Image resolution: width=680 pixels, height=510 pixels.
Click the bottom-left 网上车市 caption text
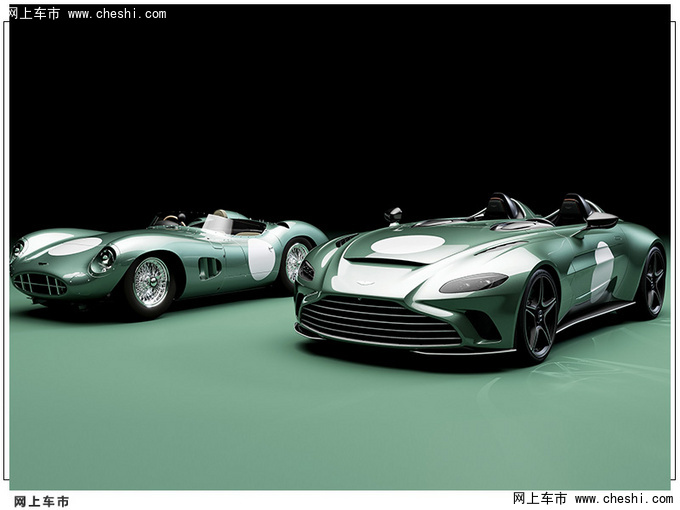pyautogui.click(x=42, y=501)
